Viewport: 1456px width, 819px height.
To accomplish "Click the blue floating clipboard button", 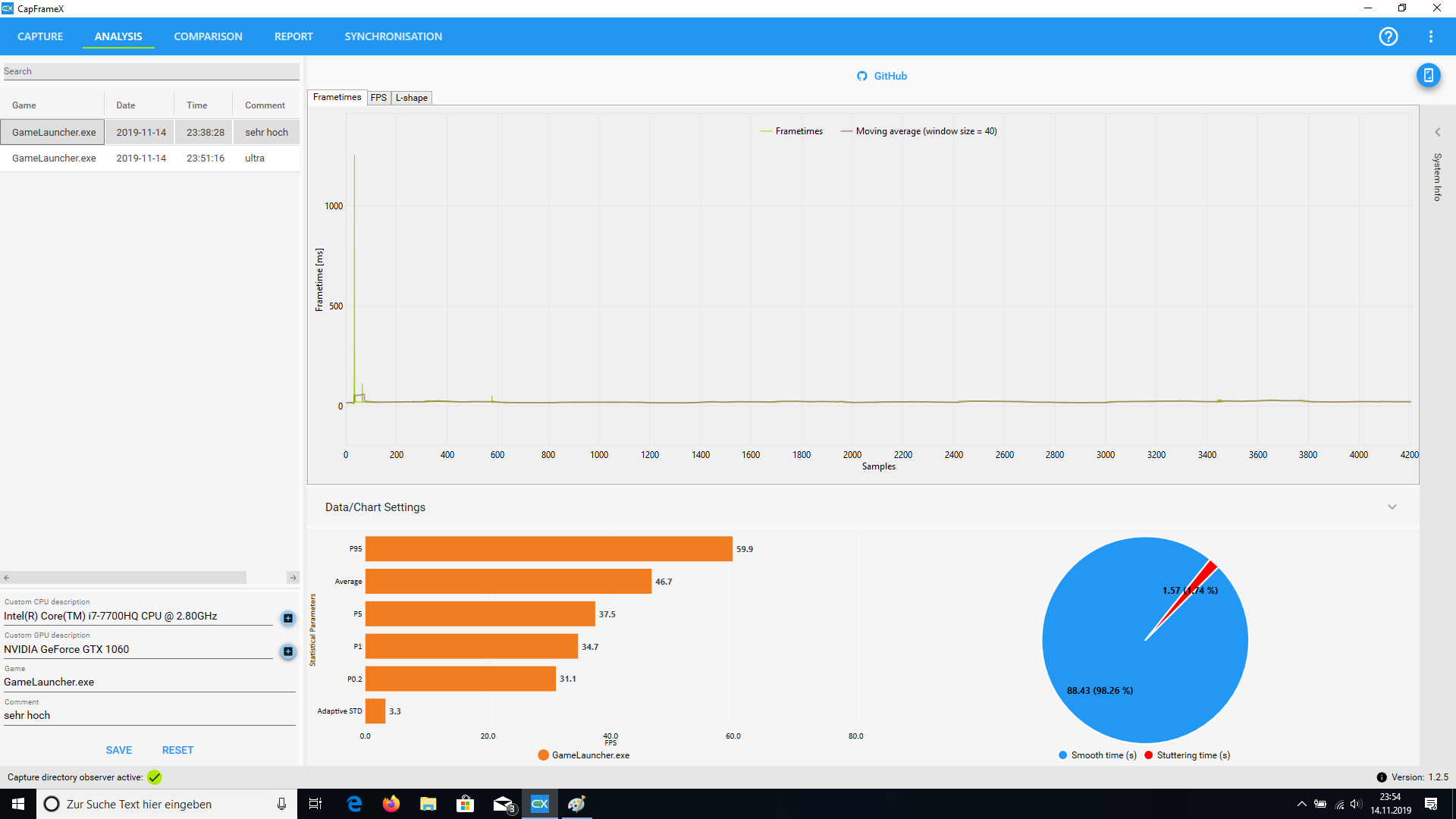I will 1428,75.
